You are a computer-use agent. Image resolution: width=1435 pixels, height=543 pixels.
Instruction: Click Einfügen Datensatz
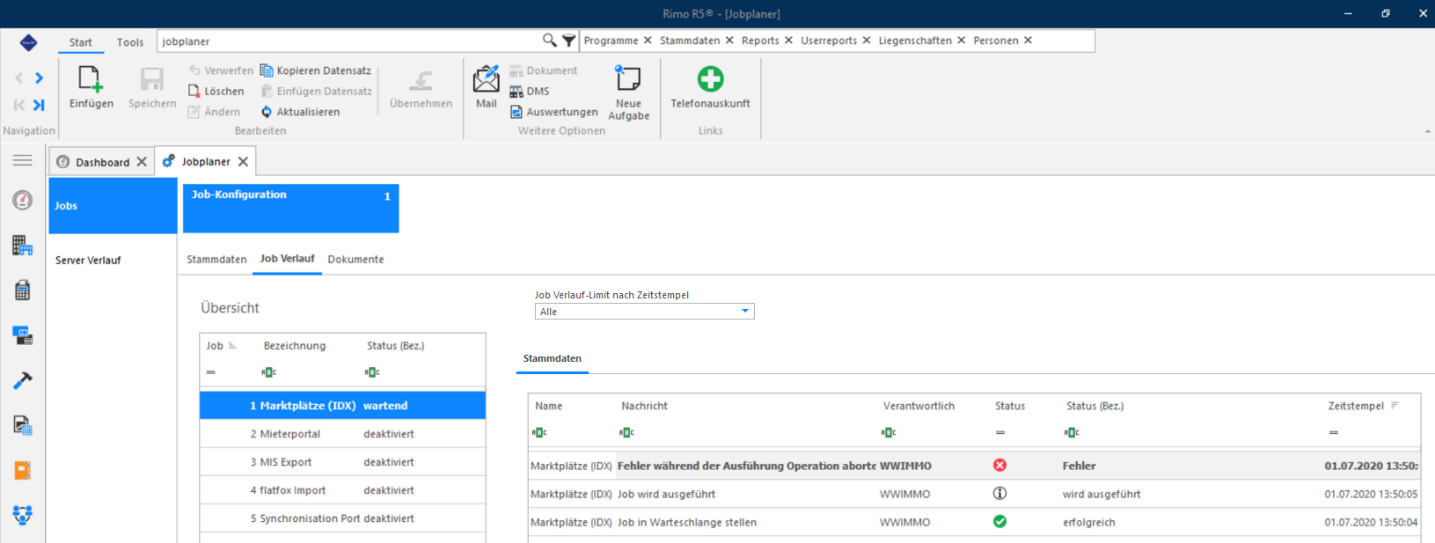(316, 91)
